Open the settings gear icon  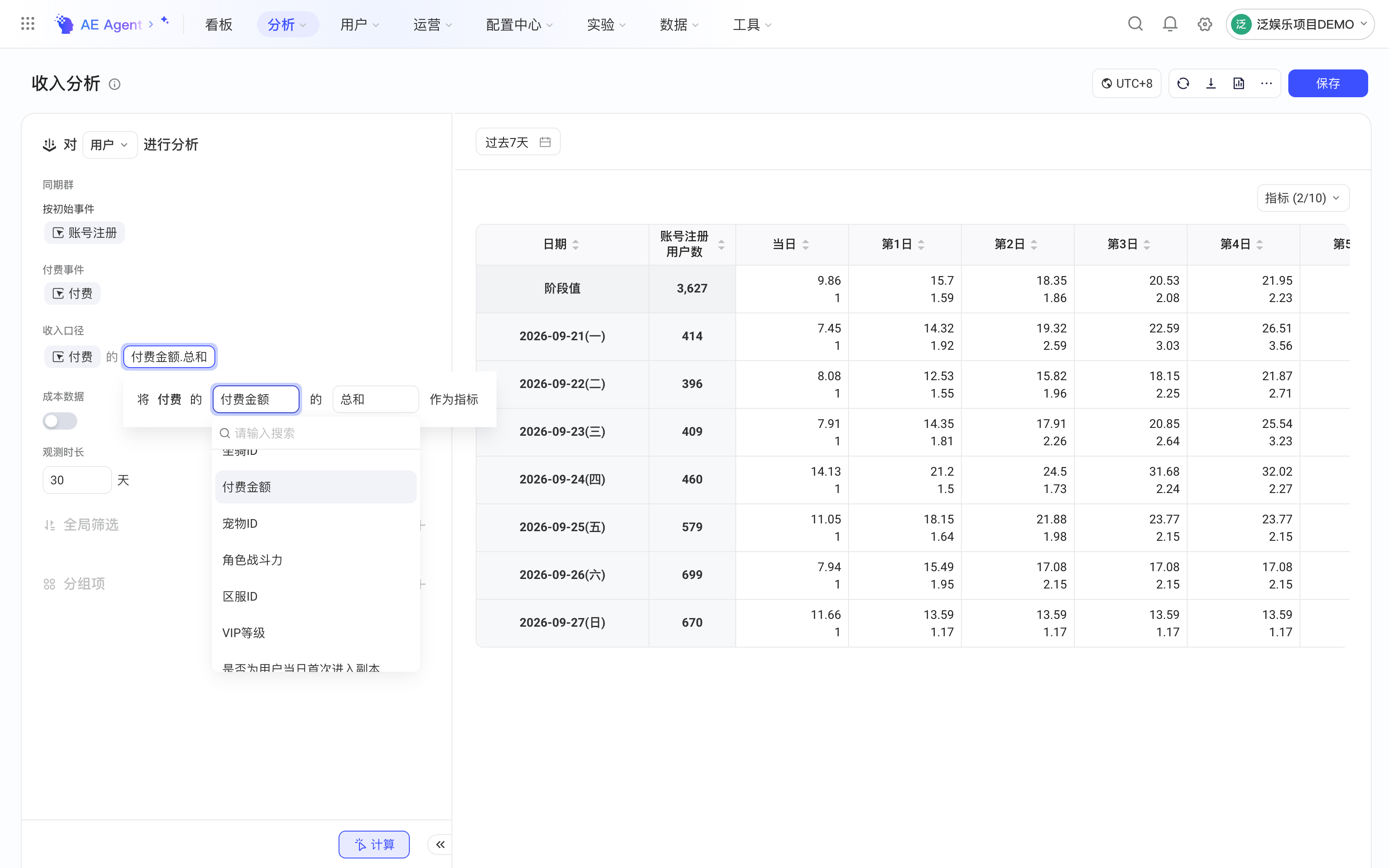click(x=1204, y=24)
